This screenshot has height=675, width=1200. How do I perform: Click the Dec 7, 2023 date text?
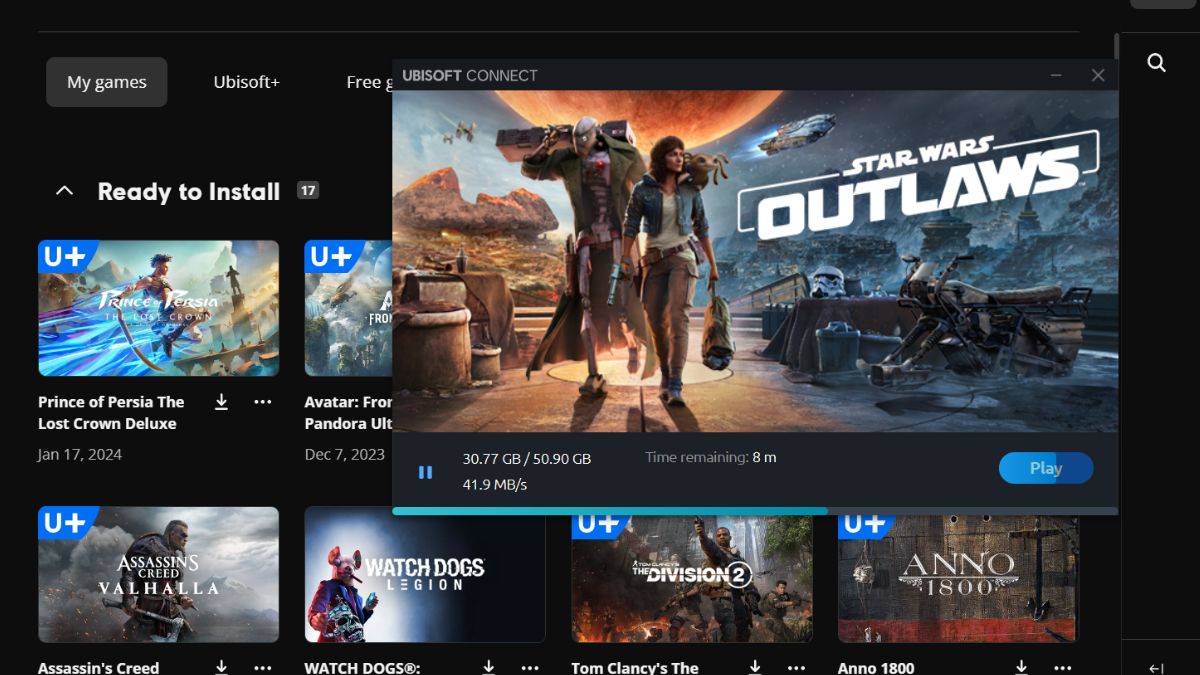pos(345,454)
